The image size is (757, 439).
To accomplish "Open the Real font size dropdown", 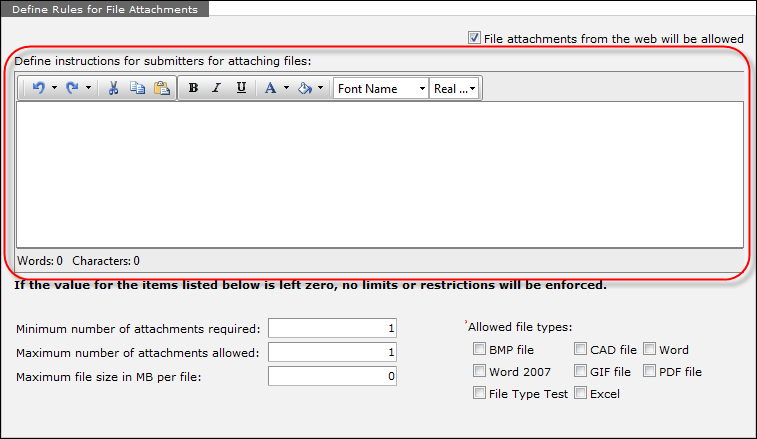I will 455,89.
